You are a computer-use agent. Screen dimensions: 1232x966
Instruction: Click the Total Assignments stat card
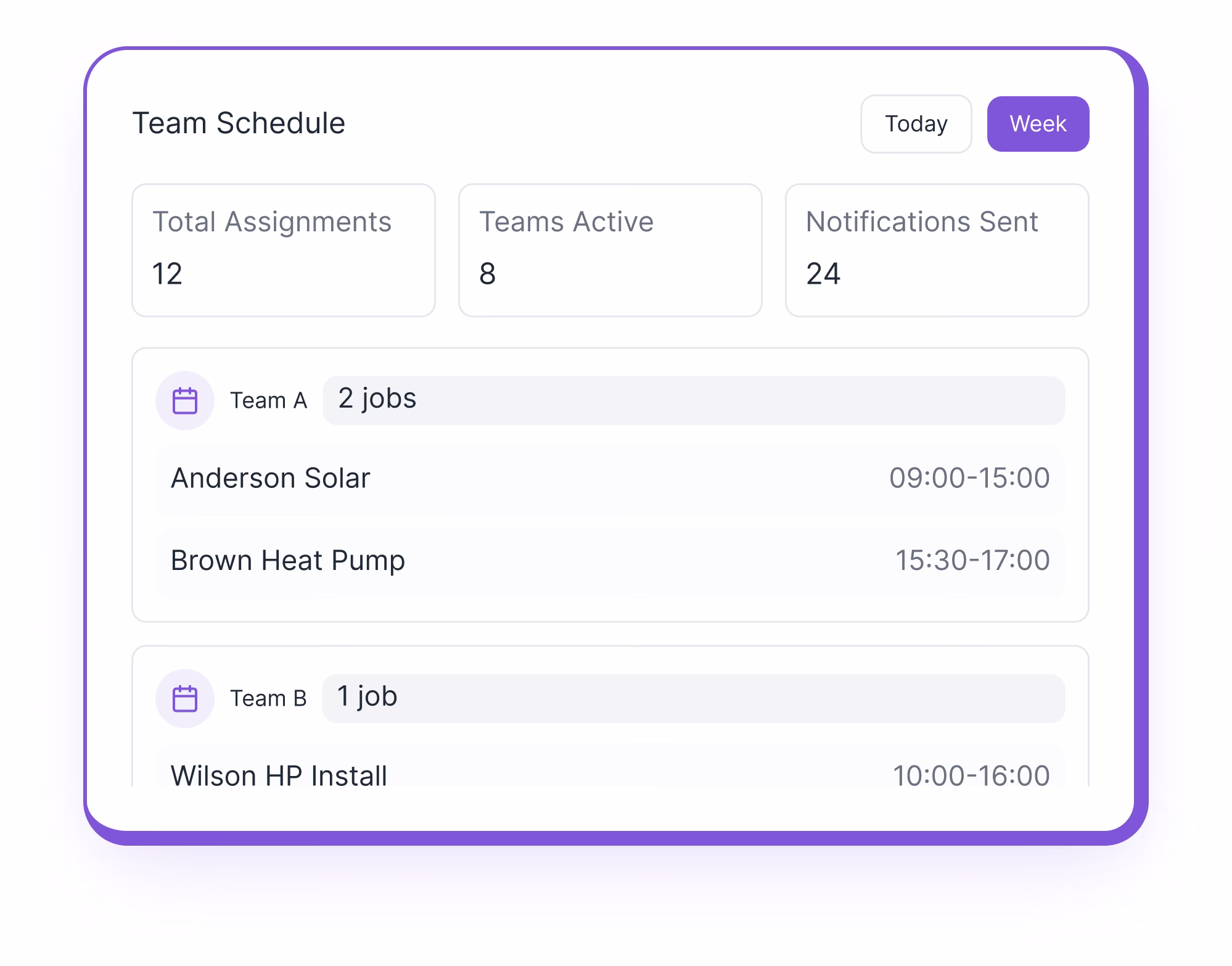284,250
